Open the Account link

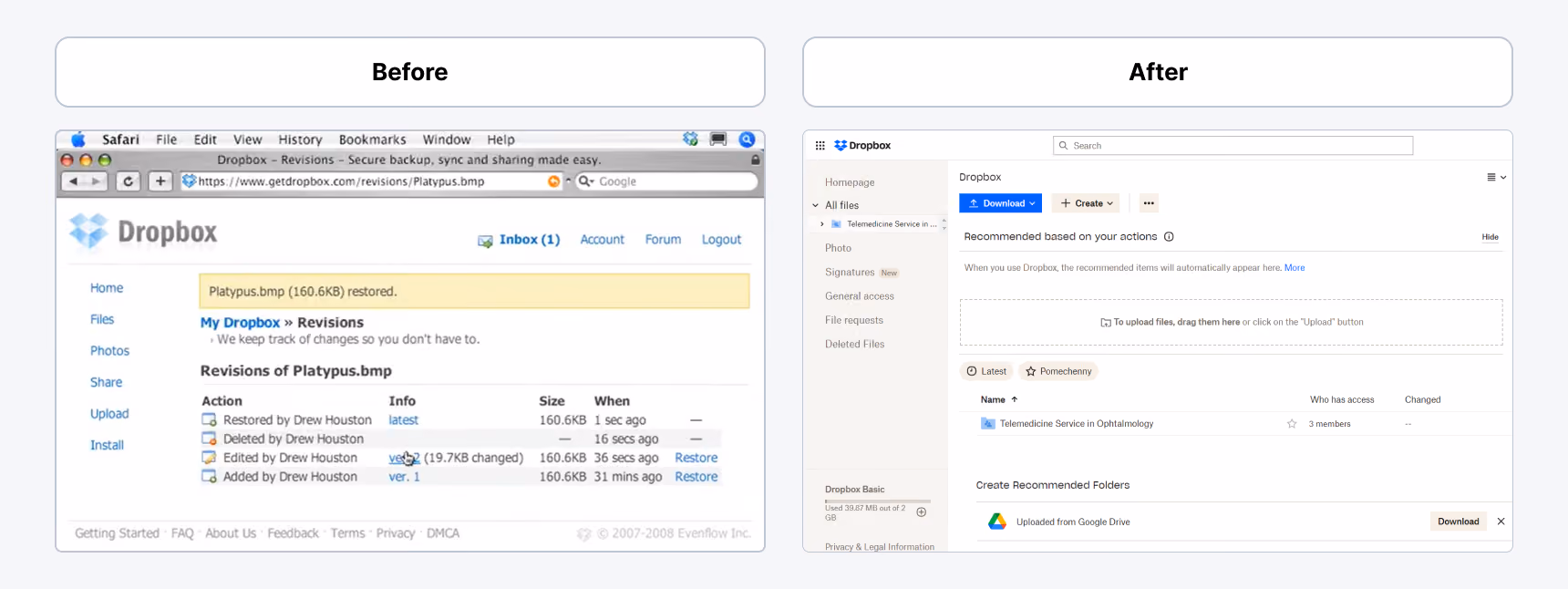[x=602, y=240]
